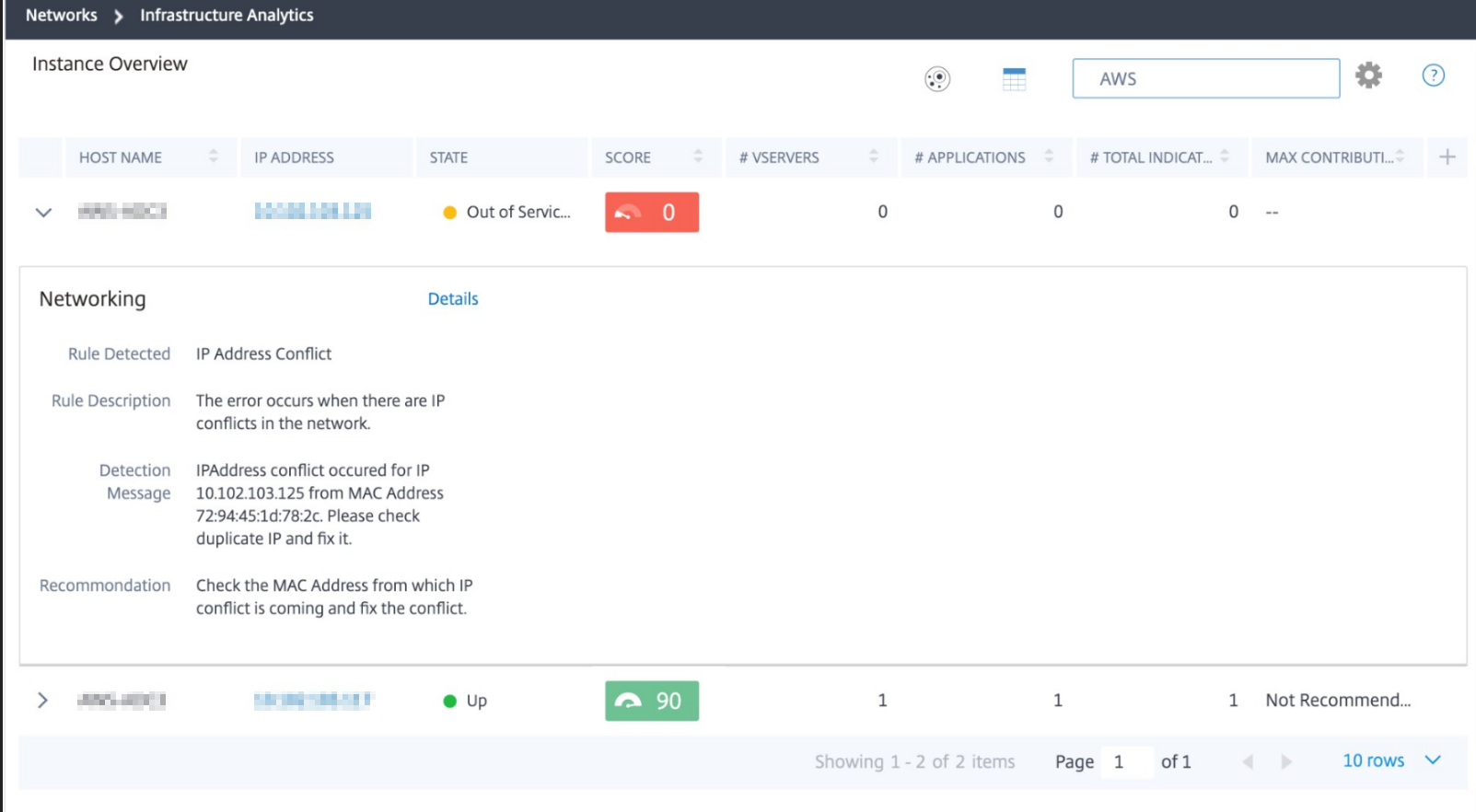Viewport: 1476px width, 812px height.
Task: Sort by Host Name column arrows
Action: 214,157
